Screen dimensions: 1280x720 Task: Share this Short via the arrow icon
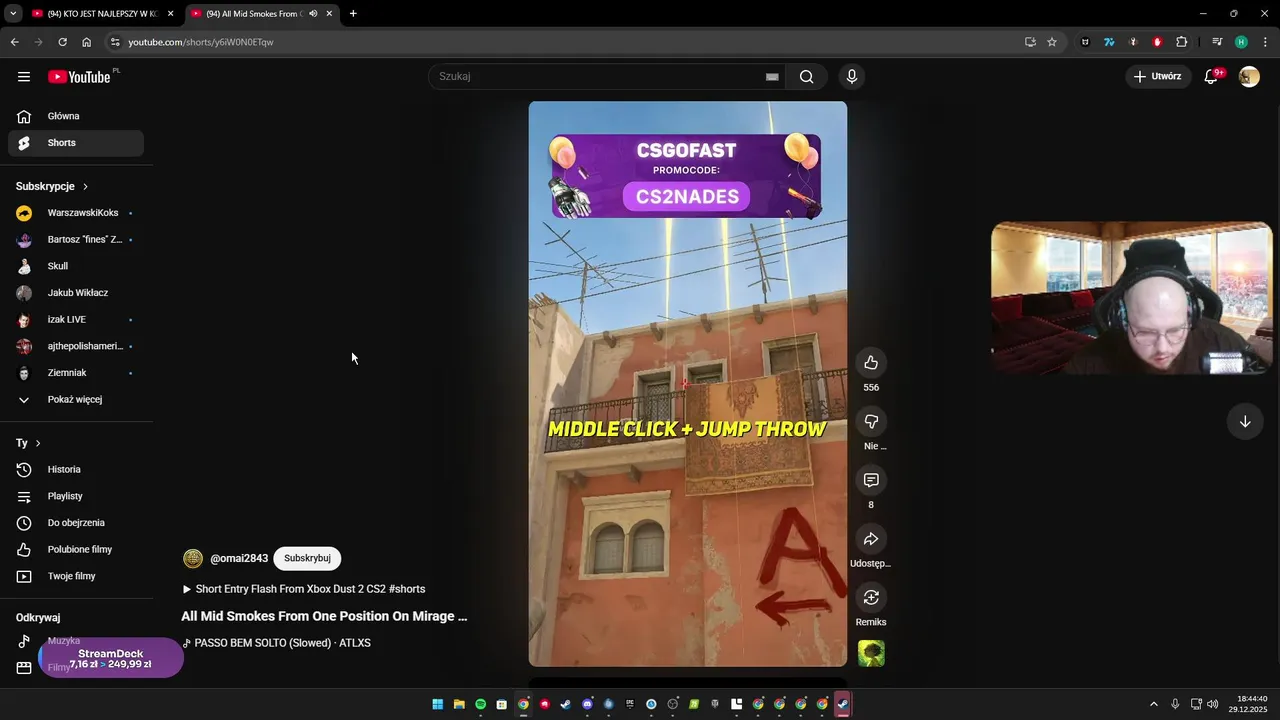(x=871, y=539)
